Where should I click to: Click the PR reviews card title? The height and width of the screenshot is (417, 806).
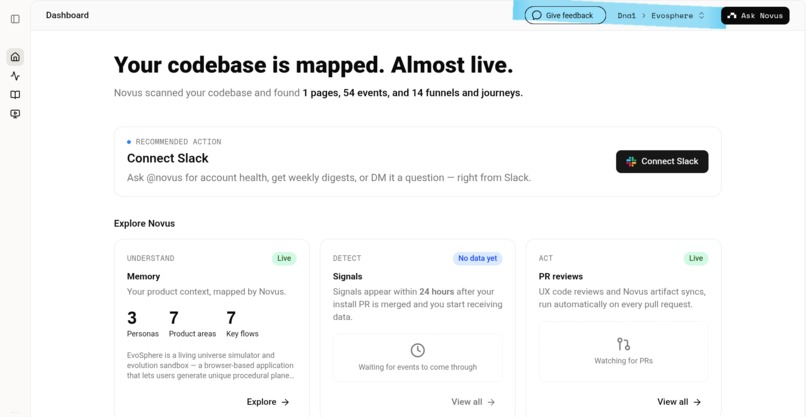pyautogui.click(x=561, y=276)
